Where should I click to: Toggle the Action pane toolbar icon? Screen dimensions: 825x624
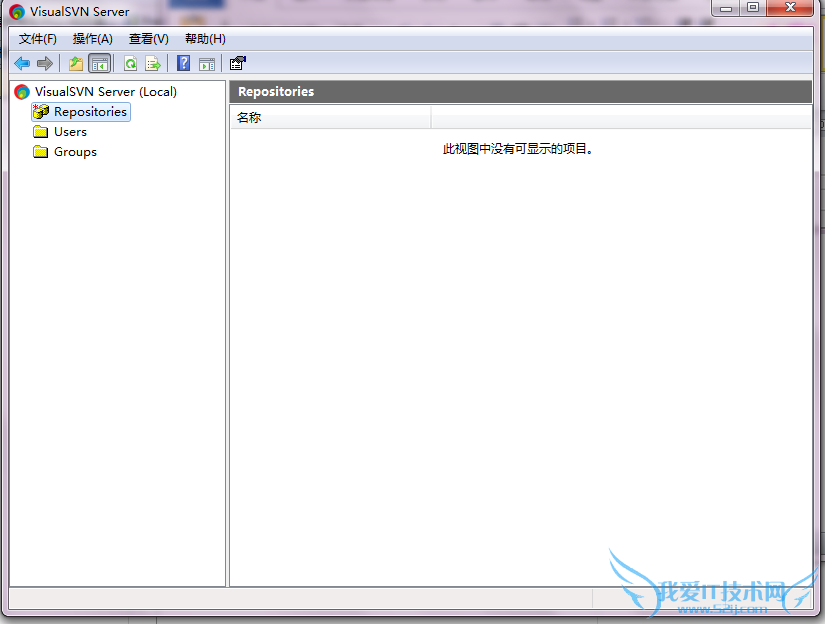207,64
